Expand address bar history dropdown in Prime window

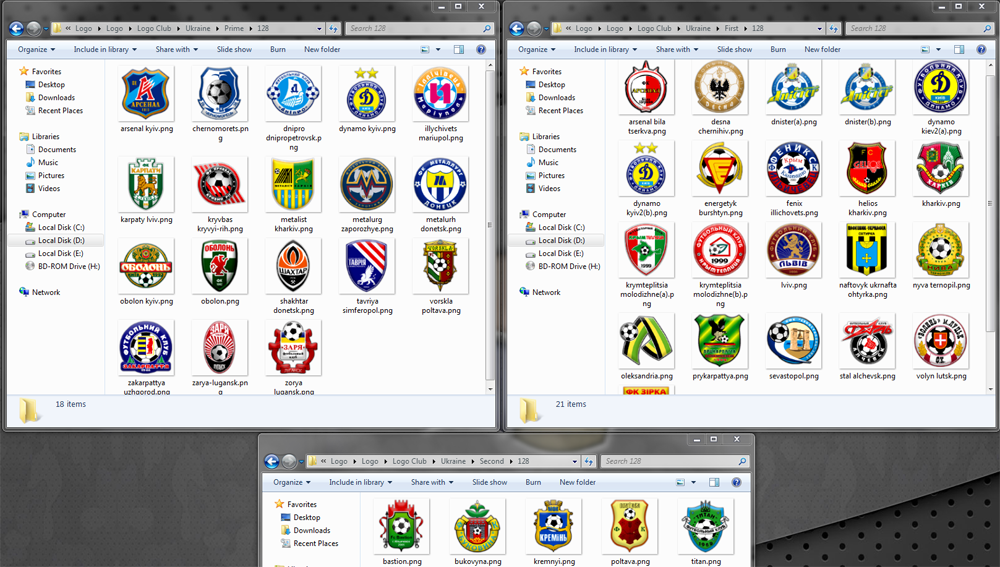pos(320,29)
